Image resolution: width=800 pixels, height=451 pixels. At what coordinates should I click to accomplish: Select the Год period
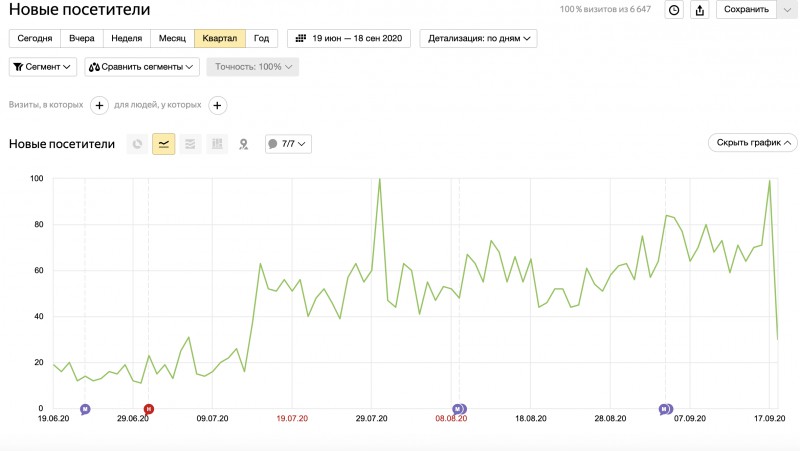(261, 39)
